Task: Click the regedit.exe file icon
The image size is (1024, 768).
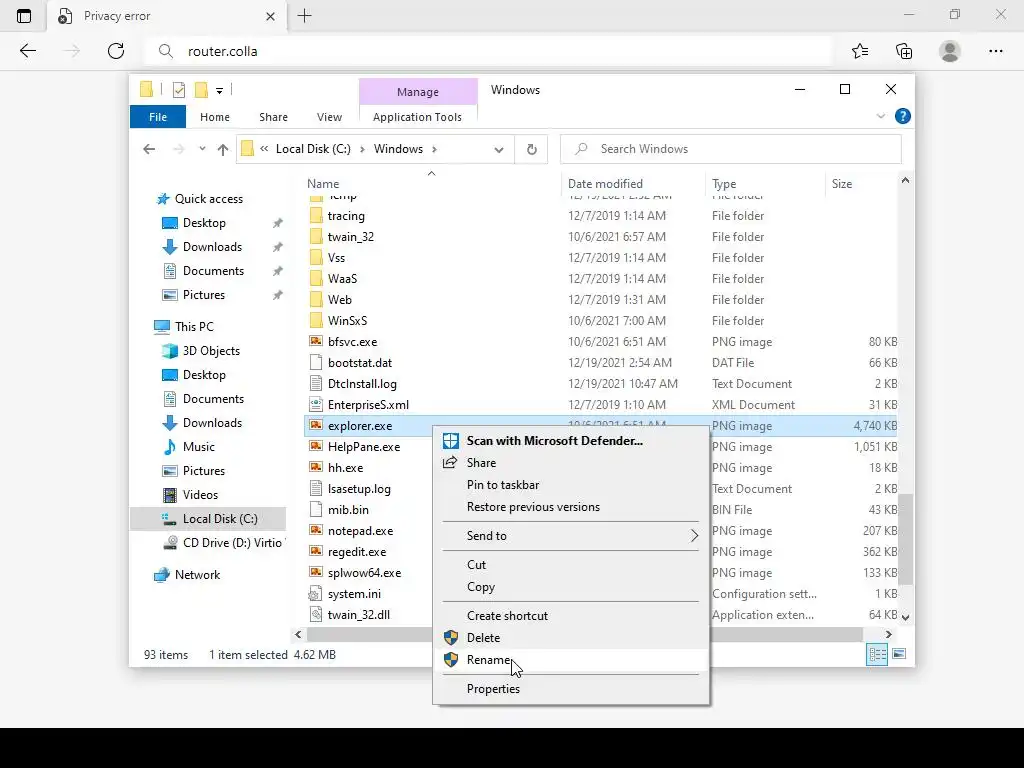Action: (x=315, y=551)
